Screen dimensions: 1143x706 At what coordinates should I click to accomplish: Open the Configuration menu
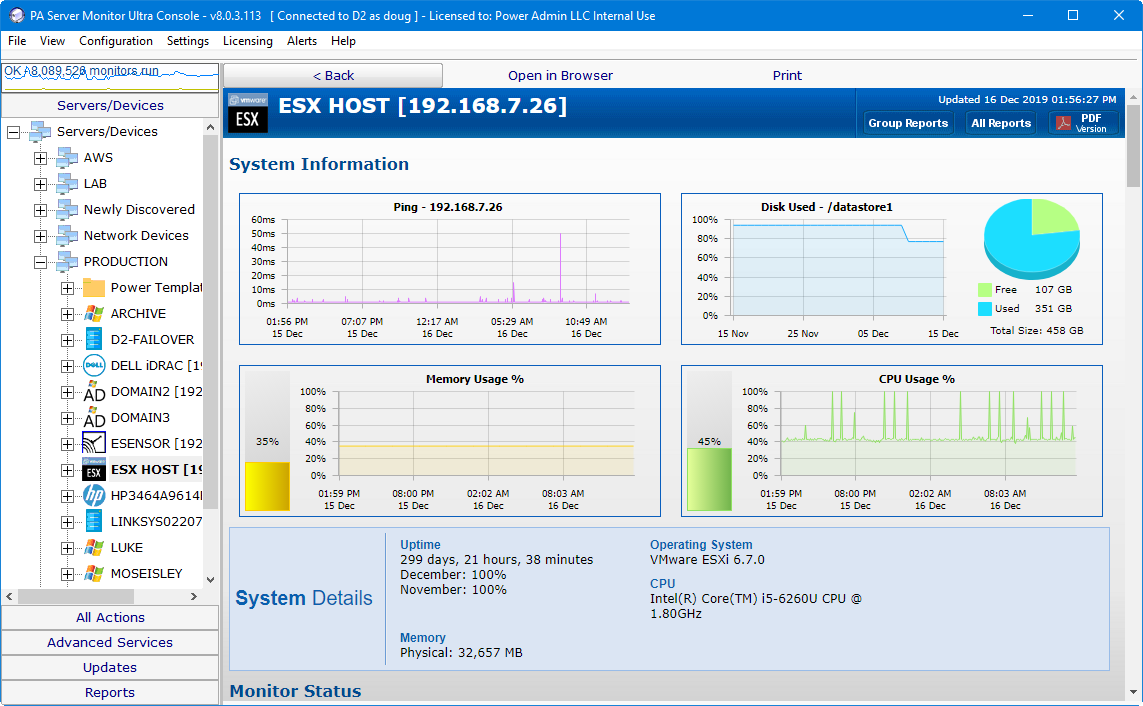point(116,41)
